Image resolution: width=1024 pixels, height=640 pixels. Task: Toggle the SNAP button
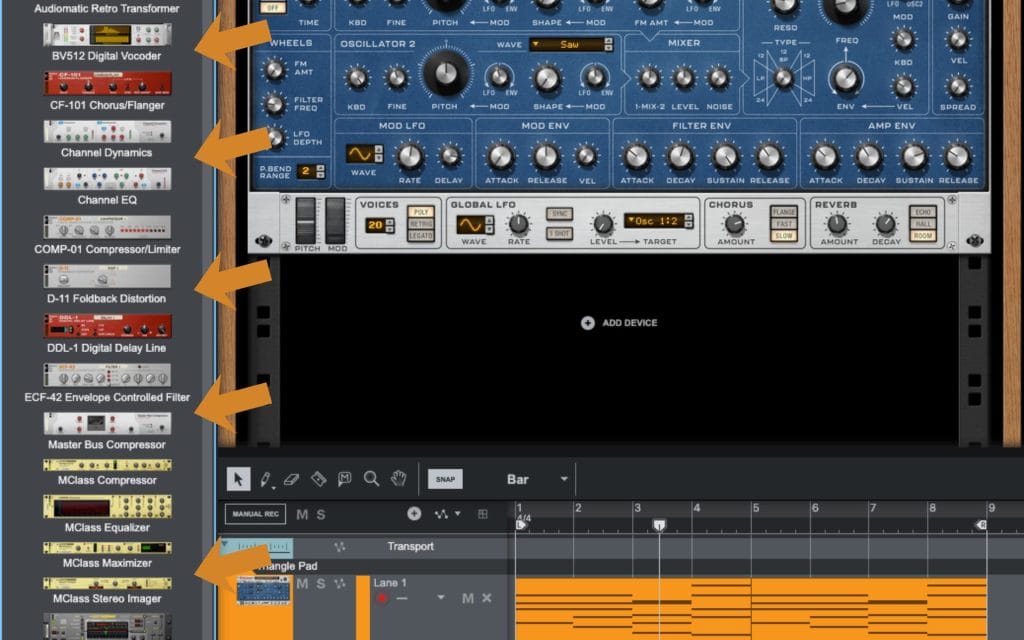pos(445,479)
